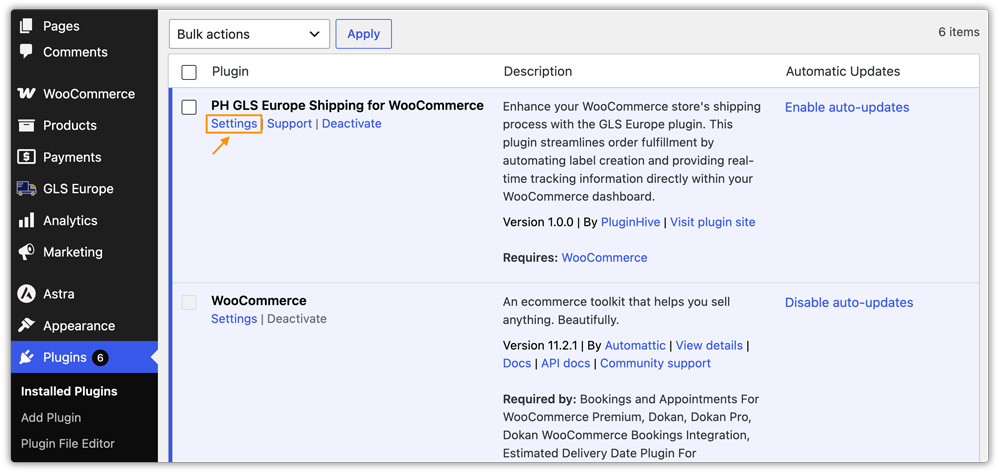Click the Payments dollar icon
Screen dimensions: 1000x472
point(26,157)
